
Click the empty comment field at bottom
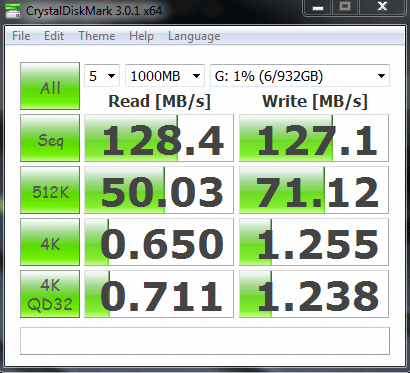coord(205,341)
